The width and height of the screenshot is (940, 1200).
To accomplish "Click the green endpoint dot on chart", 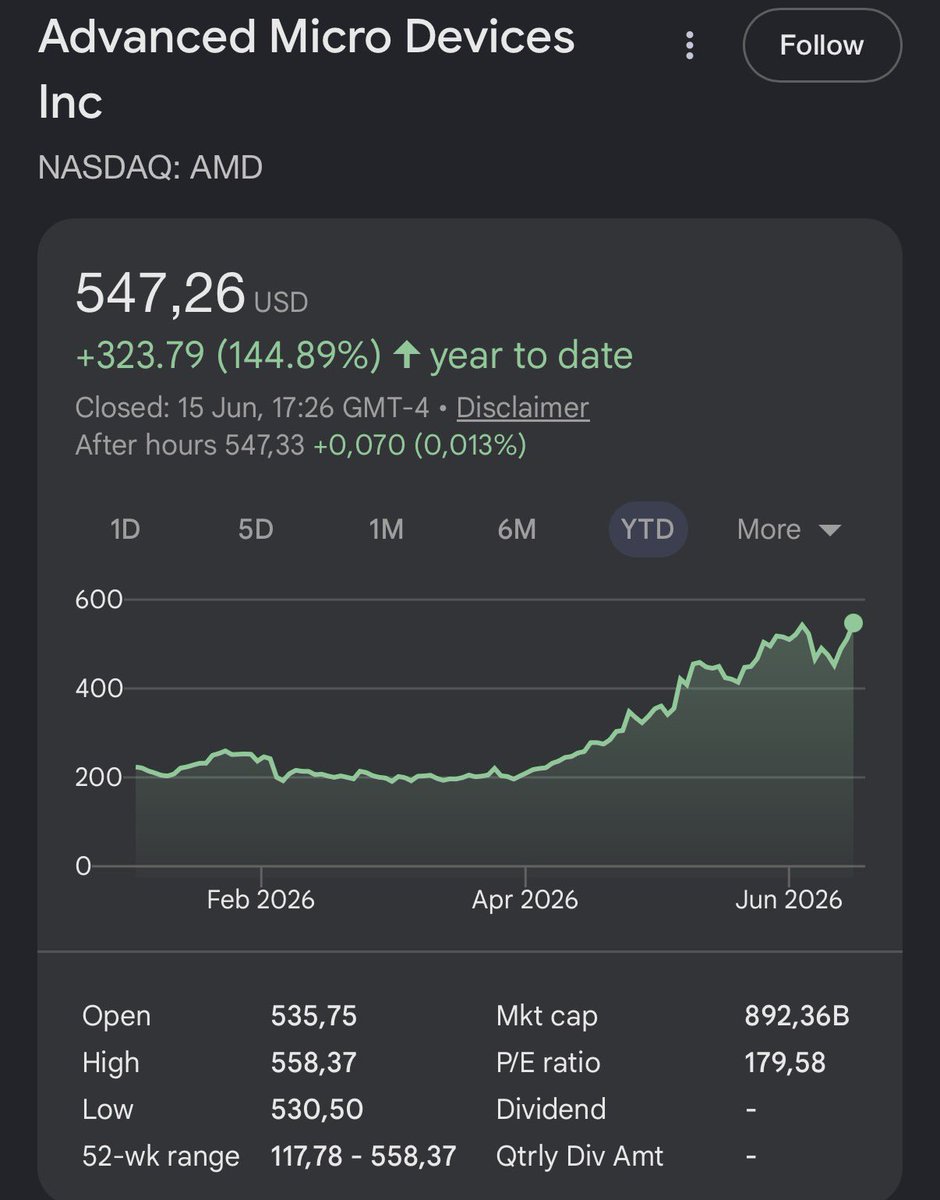I will pyautogui.click(x=854, y=623).
